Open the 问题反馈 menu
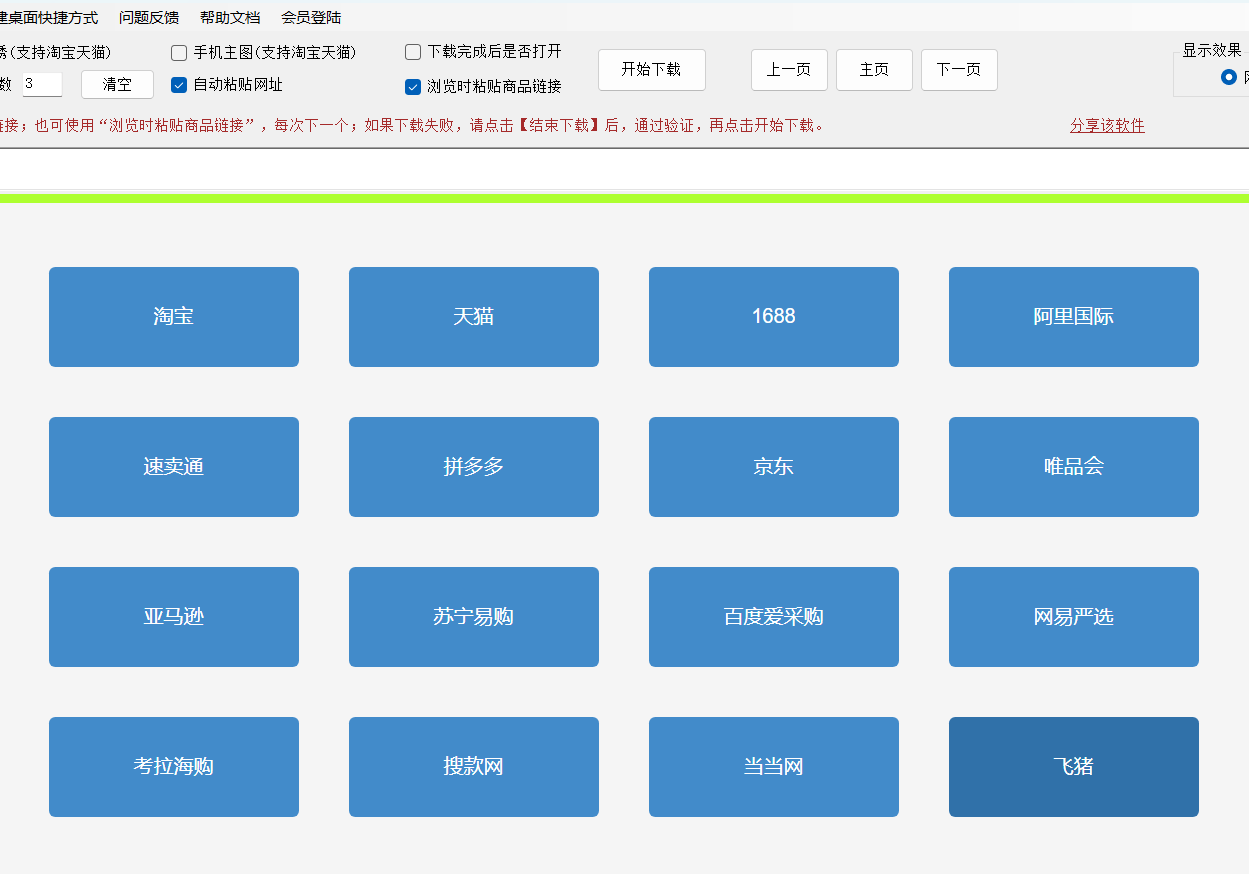Image resolution: width=1249 pixels, height=874 pixels. [x=148, y=17]
